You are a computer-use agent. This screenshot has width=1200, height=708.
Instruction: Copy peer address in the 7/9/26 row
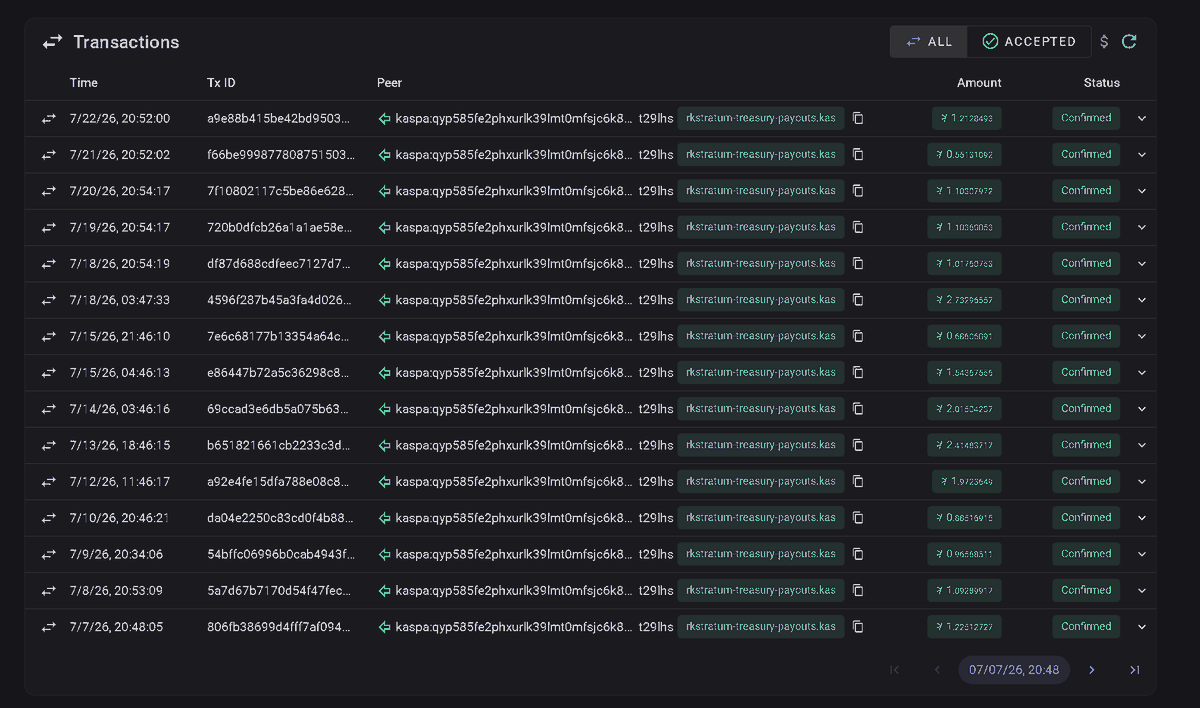pyautogui.click(x=858, y=554)
